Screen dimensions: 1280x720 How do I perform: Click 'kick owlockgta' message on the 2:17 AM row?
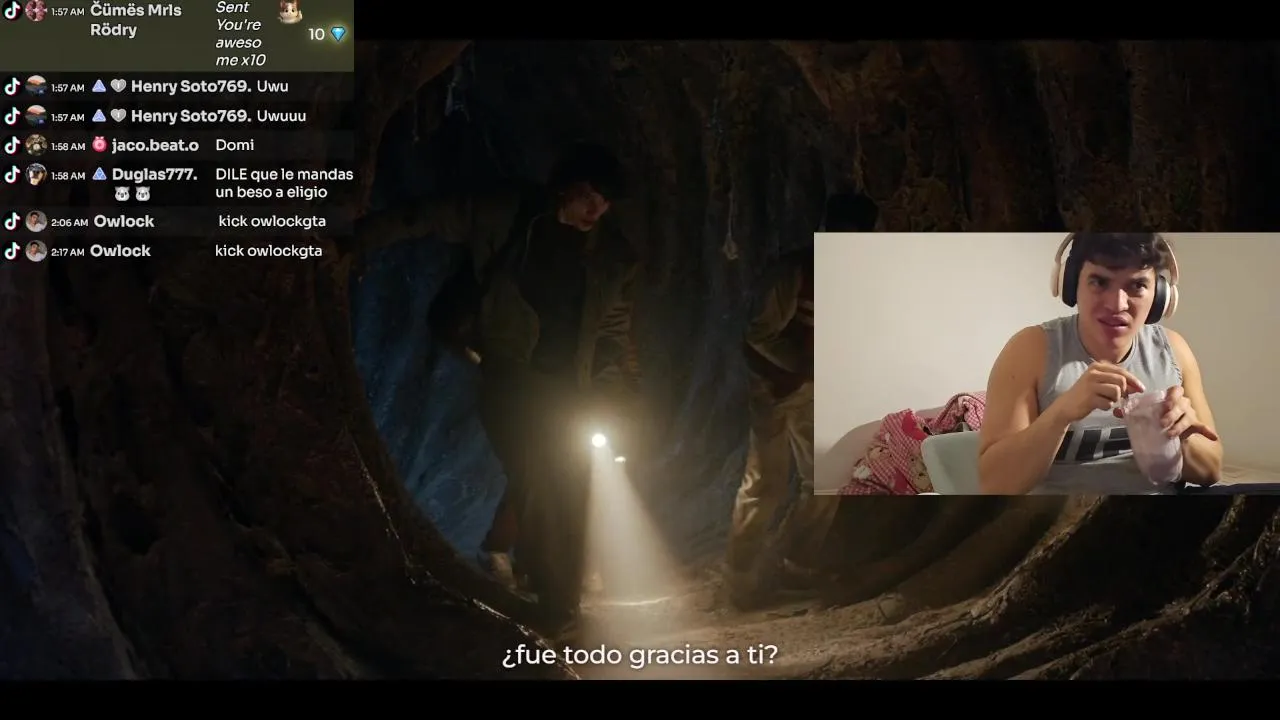(x=268, y=251)
